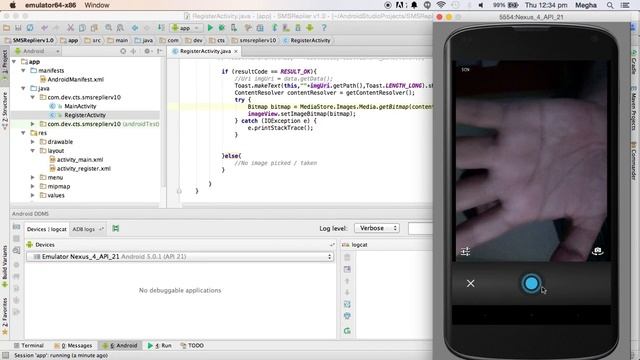Open activity_register.xml layout file
The image size is (640, 360).
tap(80, 169)
